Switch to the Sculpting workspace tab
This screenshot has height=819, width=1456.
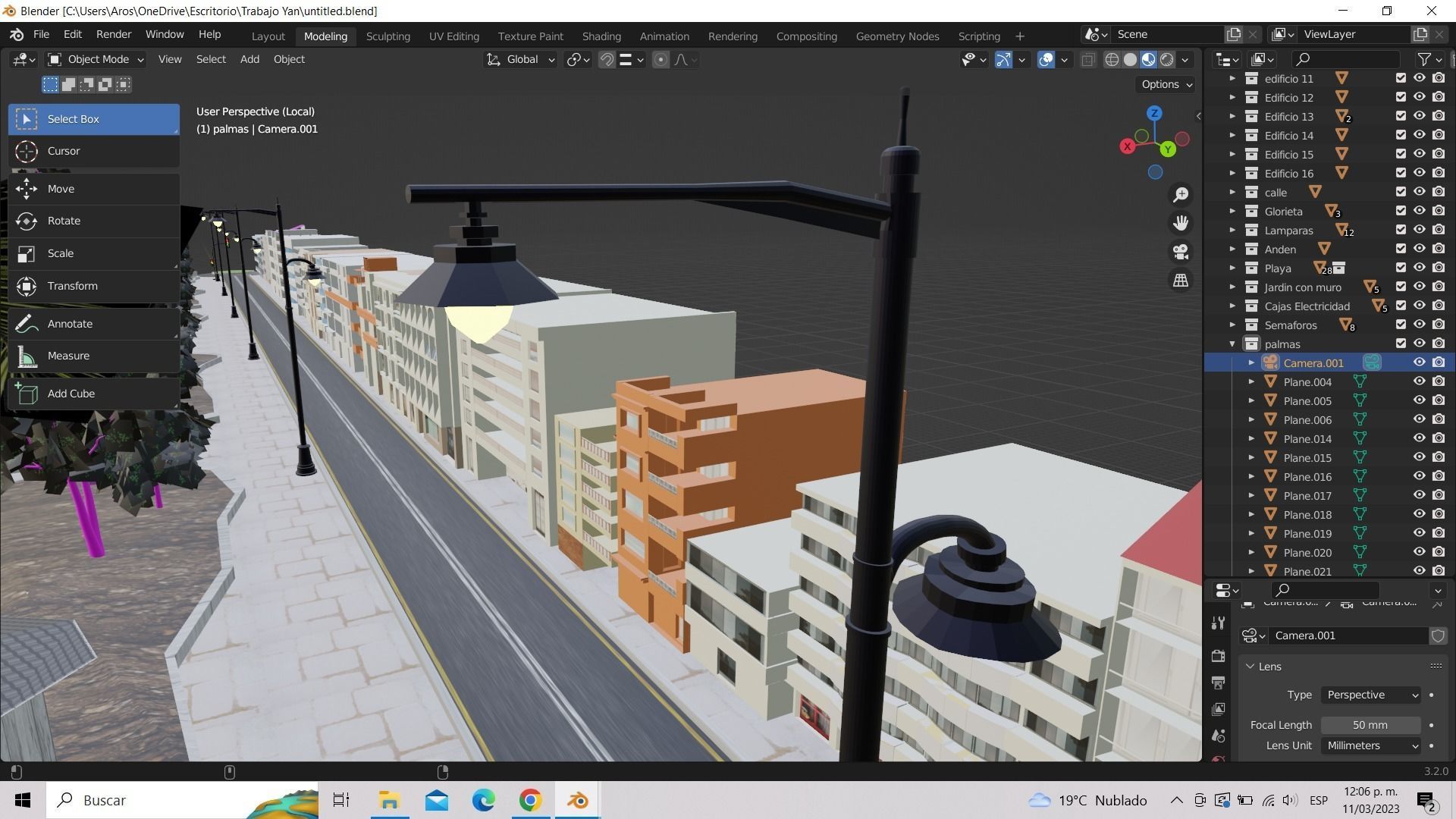[388, 36]
